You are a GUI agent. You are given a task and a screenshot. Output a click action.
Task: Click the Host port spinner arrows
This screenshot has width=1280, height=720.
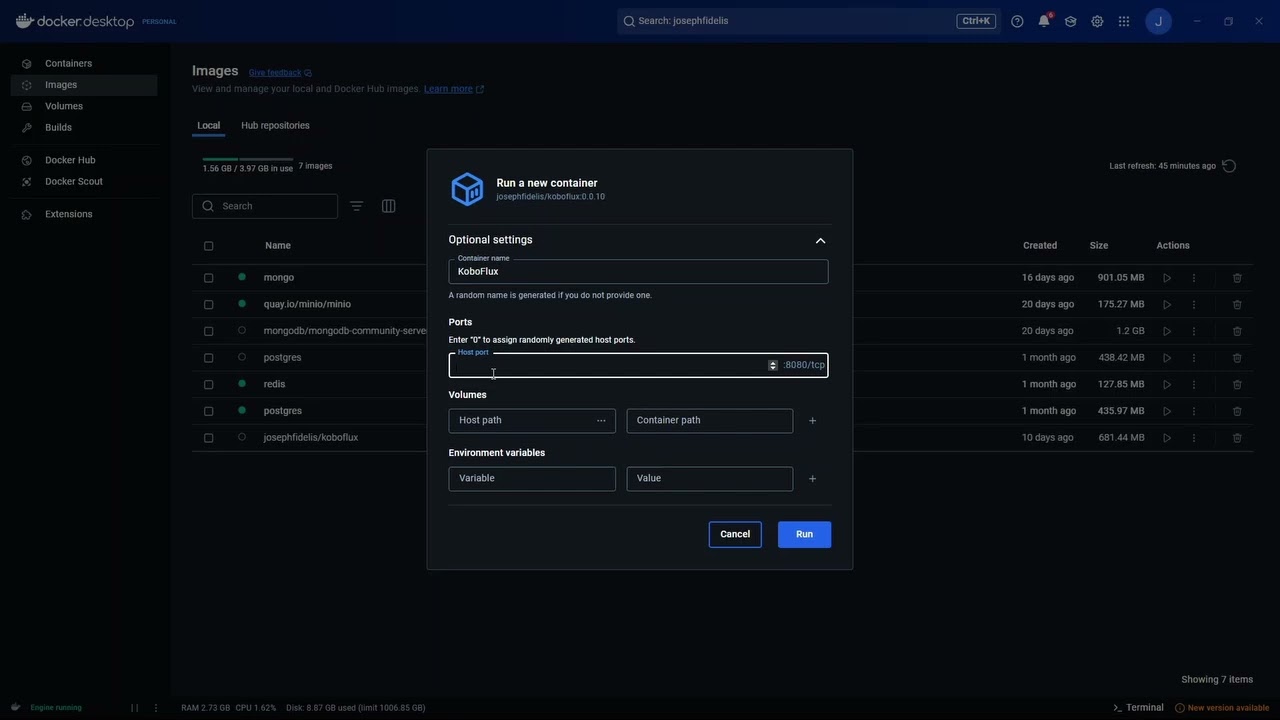point(772,365)
